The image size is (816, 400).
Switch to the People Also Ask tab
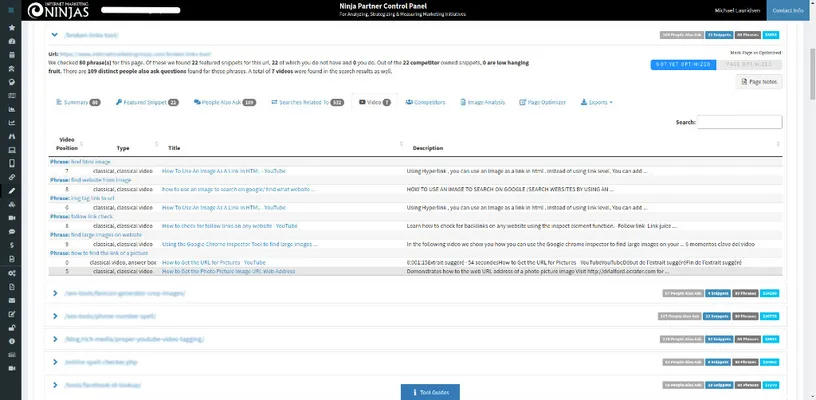[225, 102]
